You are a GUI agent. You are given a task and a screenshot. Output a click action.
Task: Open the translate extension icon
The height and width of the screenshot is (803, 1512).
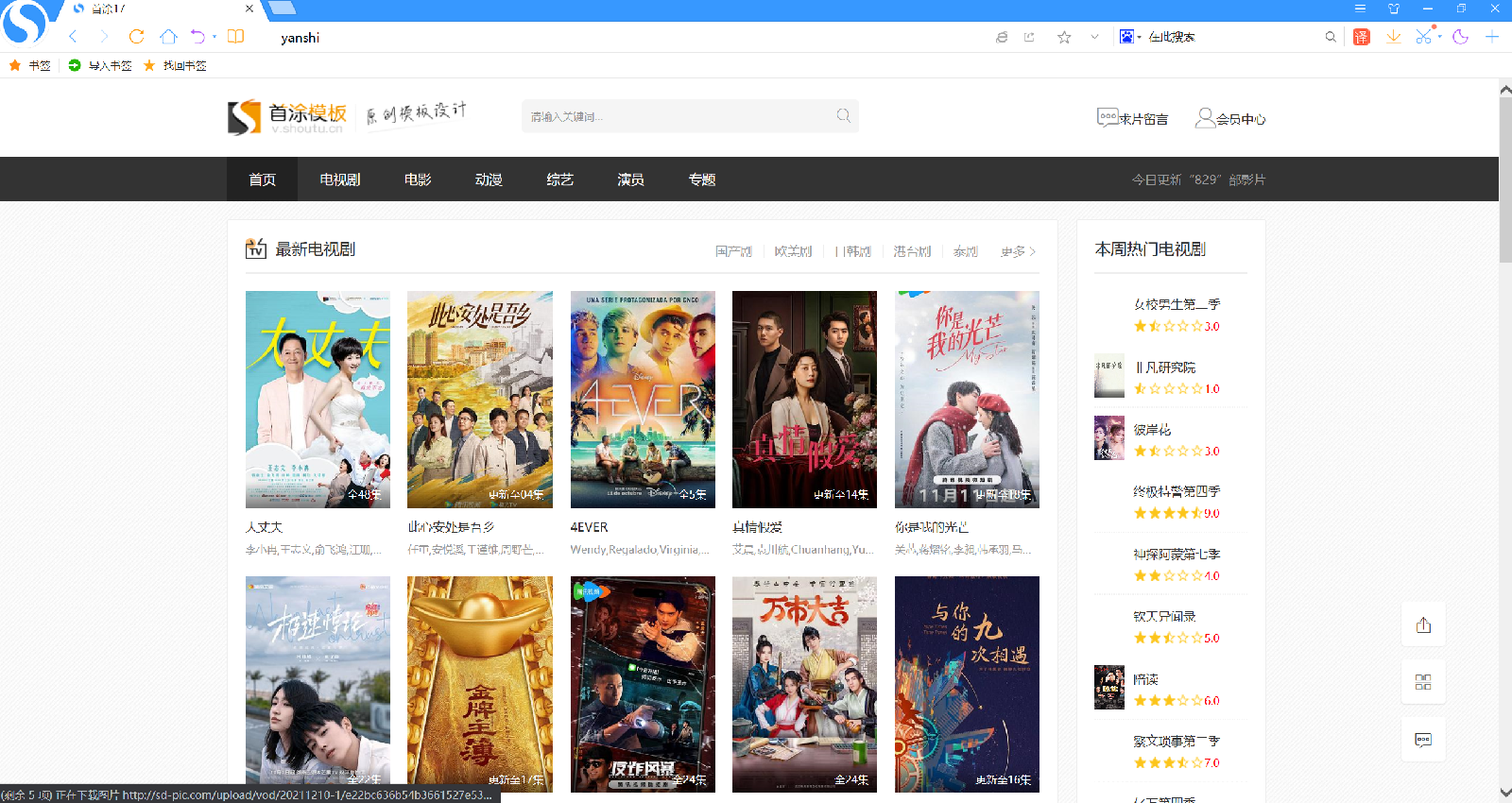click(1361, 37)
